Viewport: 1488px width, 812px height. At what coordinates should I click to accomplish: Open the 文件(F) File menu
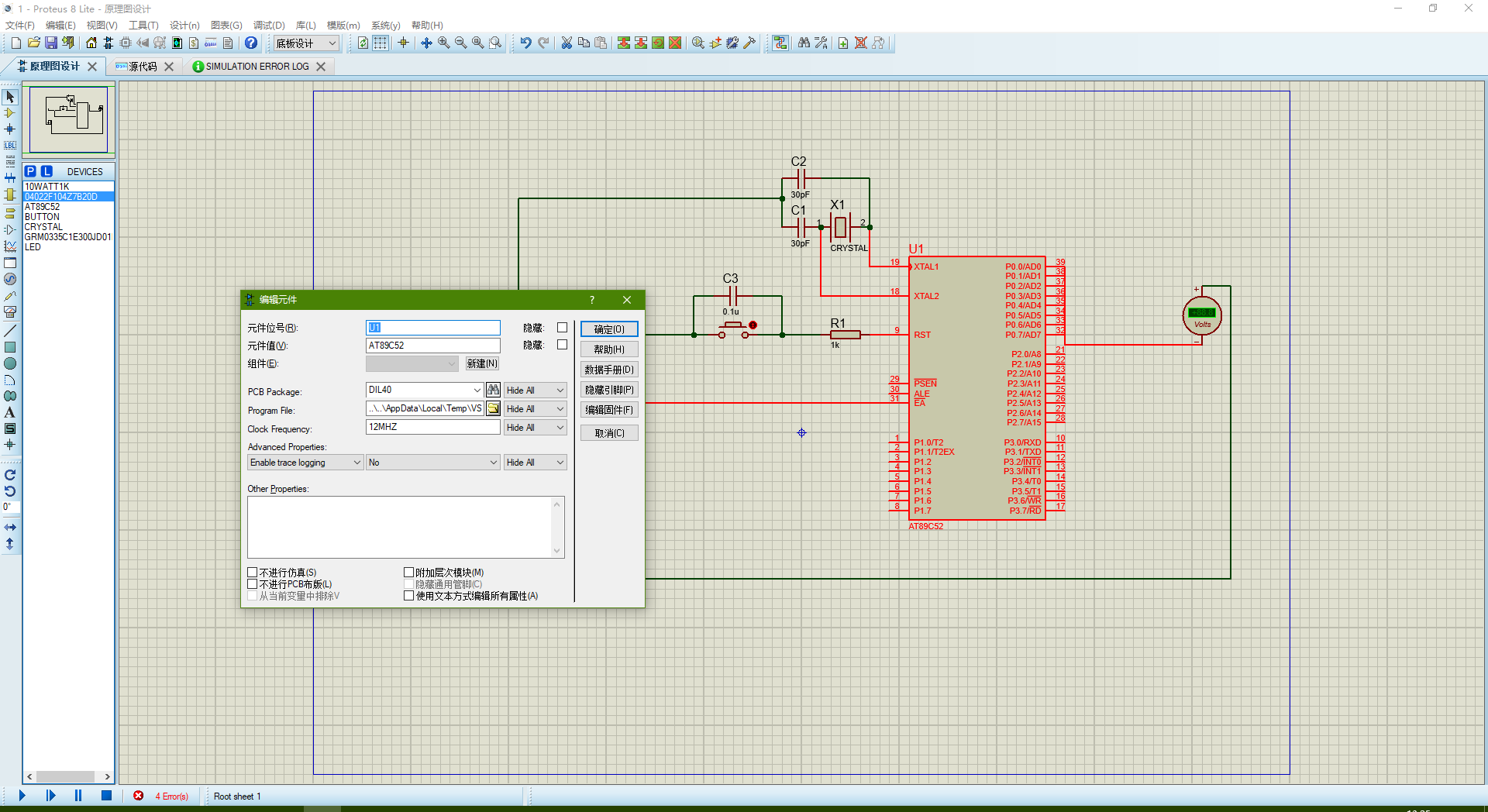20,26
